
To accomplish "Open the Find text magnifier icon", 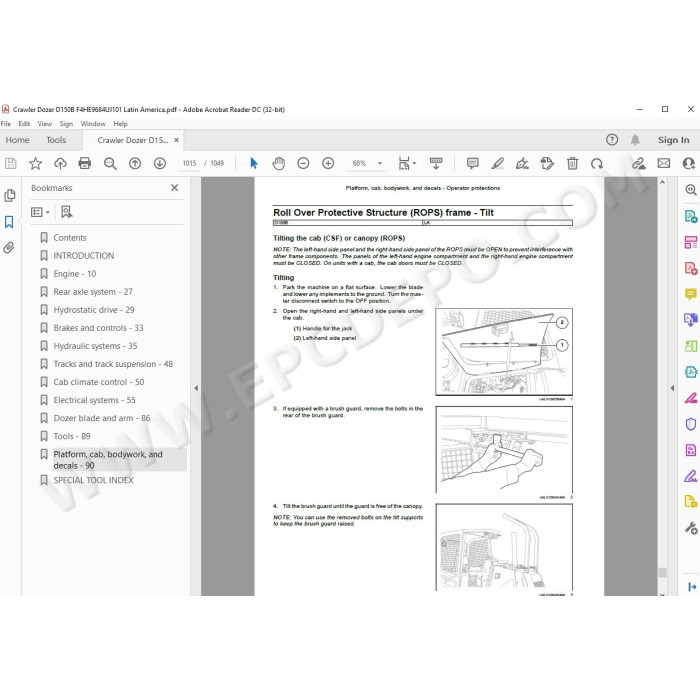I will coord(110,163).
